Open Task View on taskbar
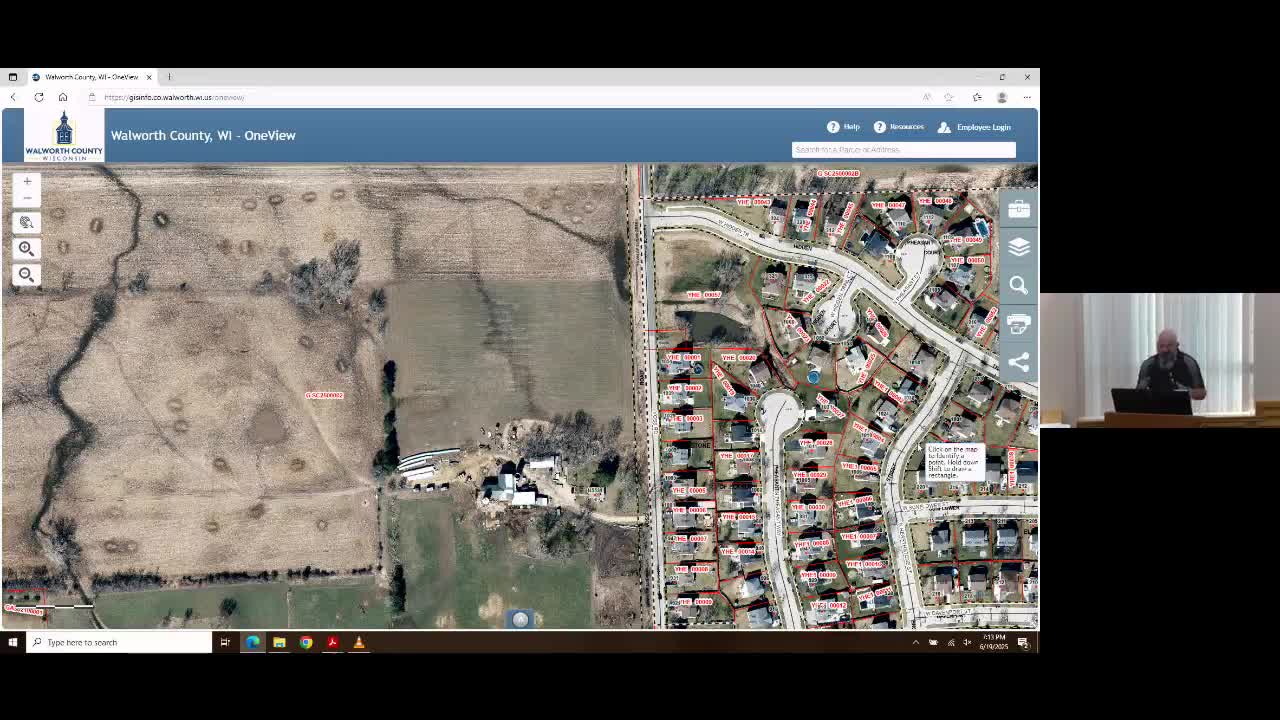Image resolution: width=1280 pixels, height=720 pixels. tap(225, 642)
